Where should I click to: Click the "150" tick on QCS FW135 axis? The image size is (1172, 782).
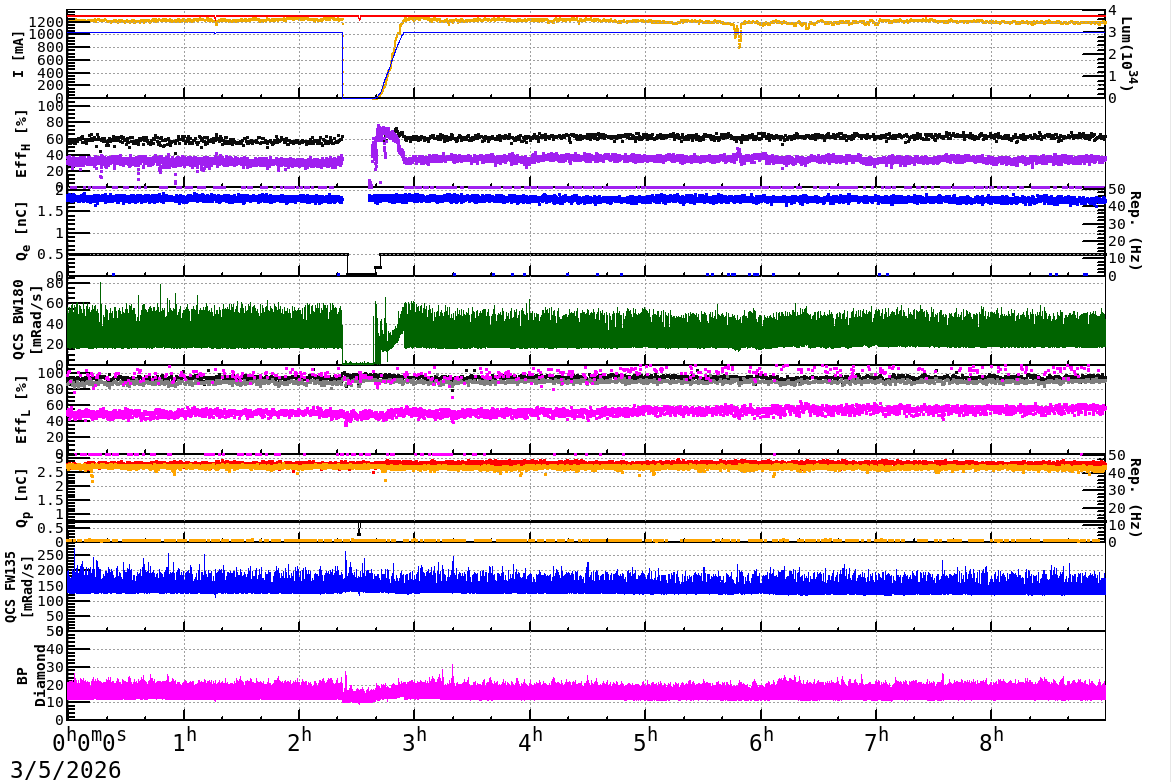(52, 586)
